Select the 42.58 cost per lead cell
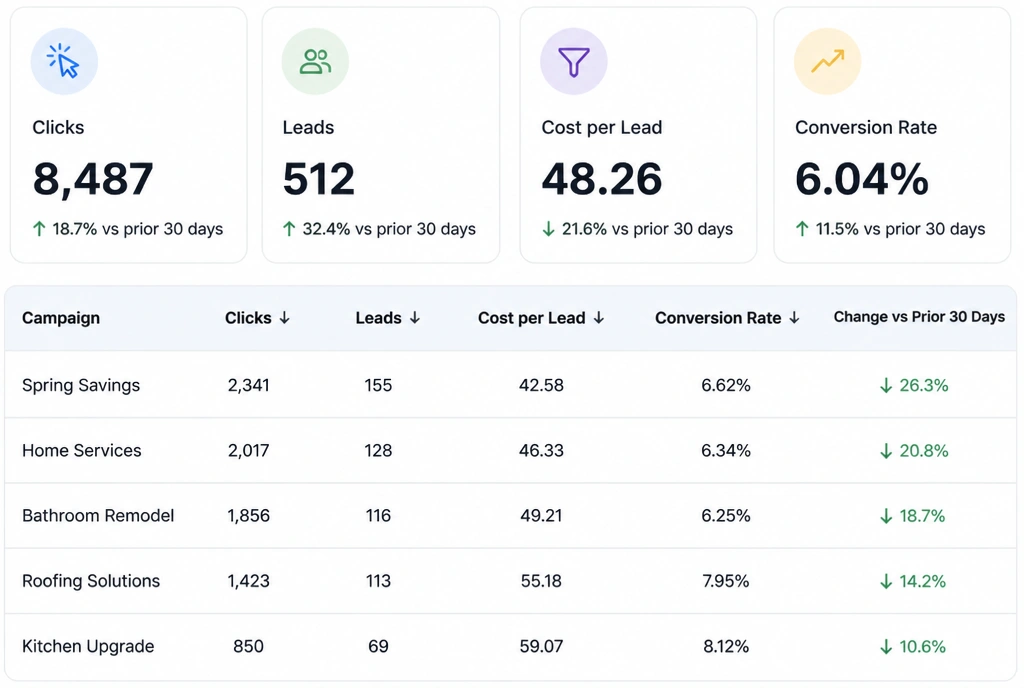The image size is (1024, 688). click(x=541, y=385)
